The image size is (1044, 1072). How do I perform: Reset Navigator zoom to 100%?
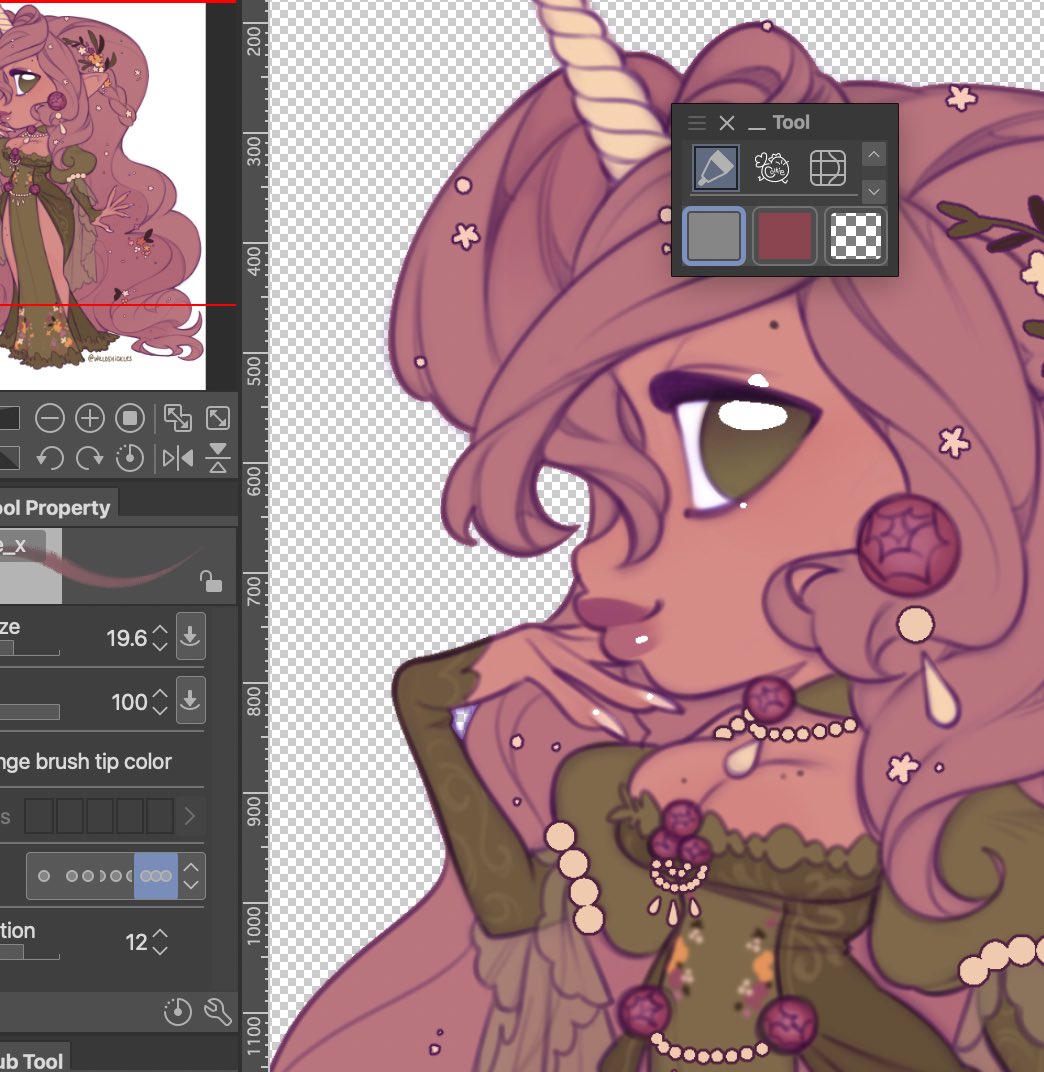130,418
